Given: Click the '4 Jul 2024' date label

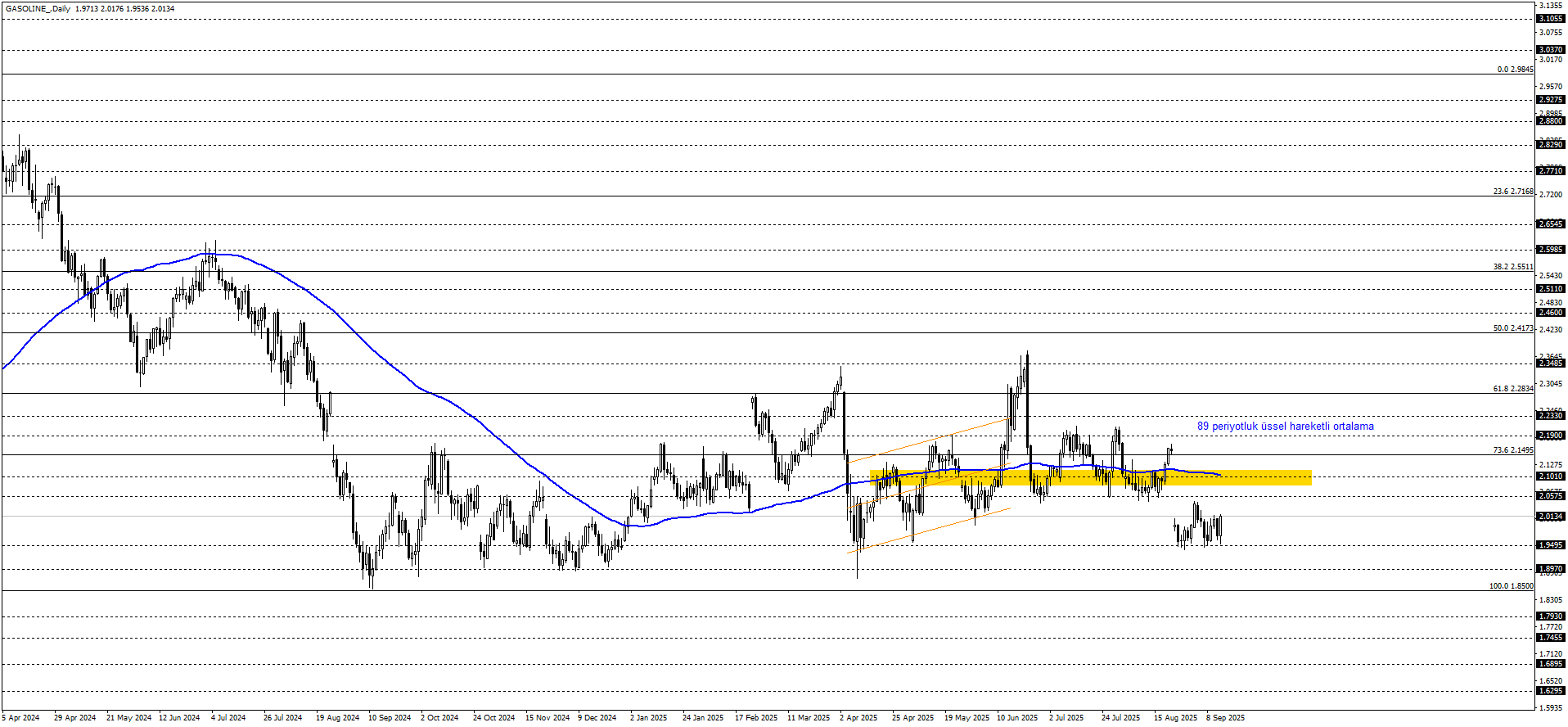Looking at the screenshot, I should [228, 718].
